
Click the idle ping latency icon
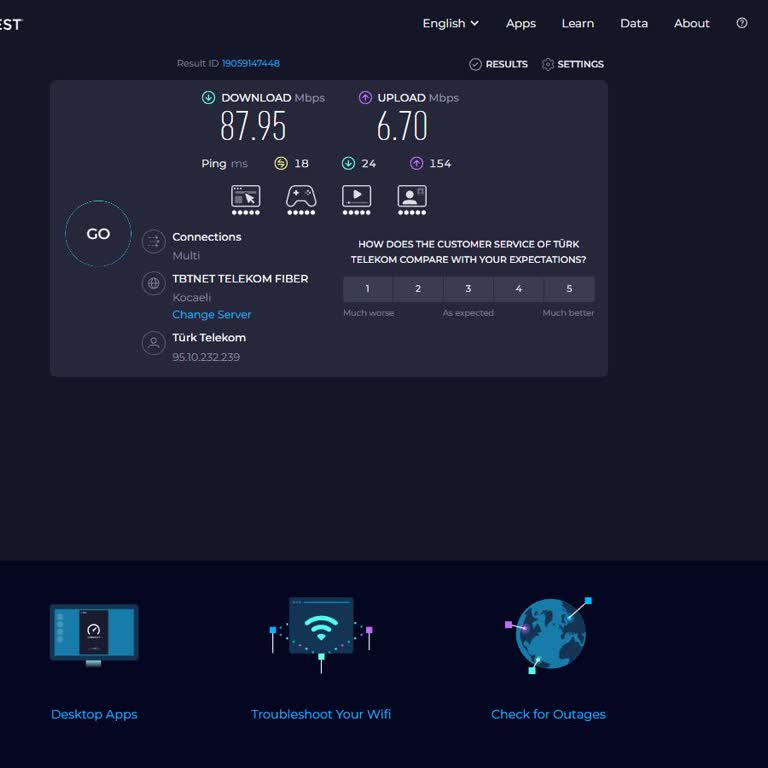[x=281, y=163]
